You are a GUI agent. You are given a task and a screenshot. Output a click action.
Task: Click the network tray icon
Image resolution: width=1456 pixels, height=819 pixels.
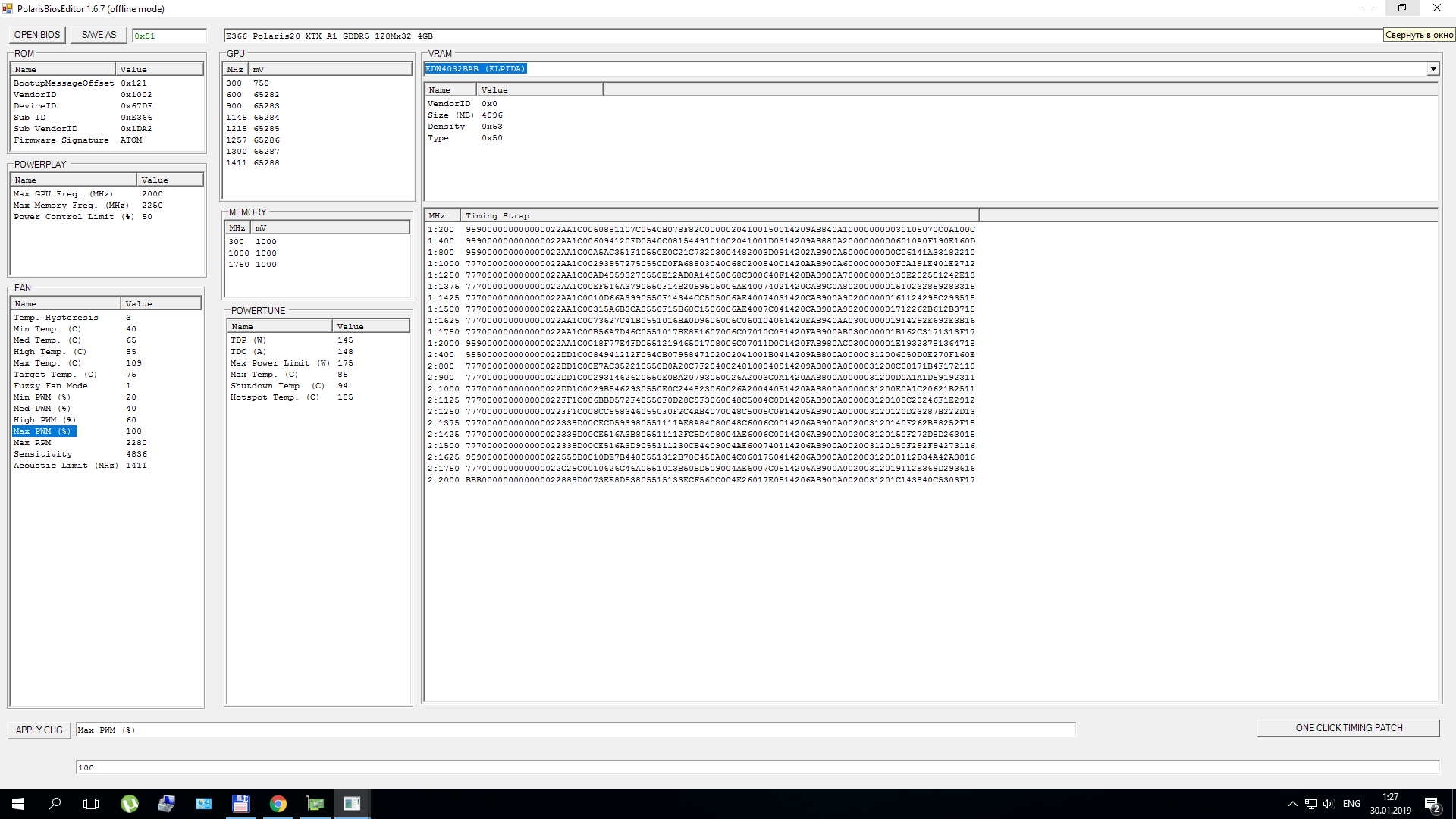pos(1311,804)
